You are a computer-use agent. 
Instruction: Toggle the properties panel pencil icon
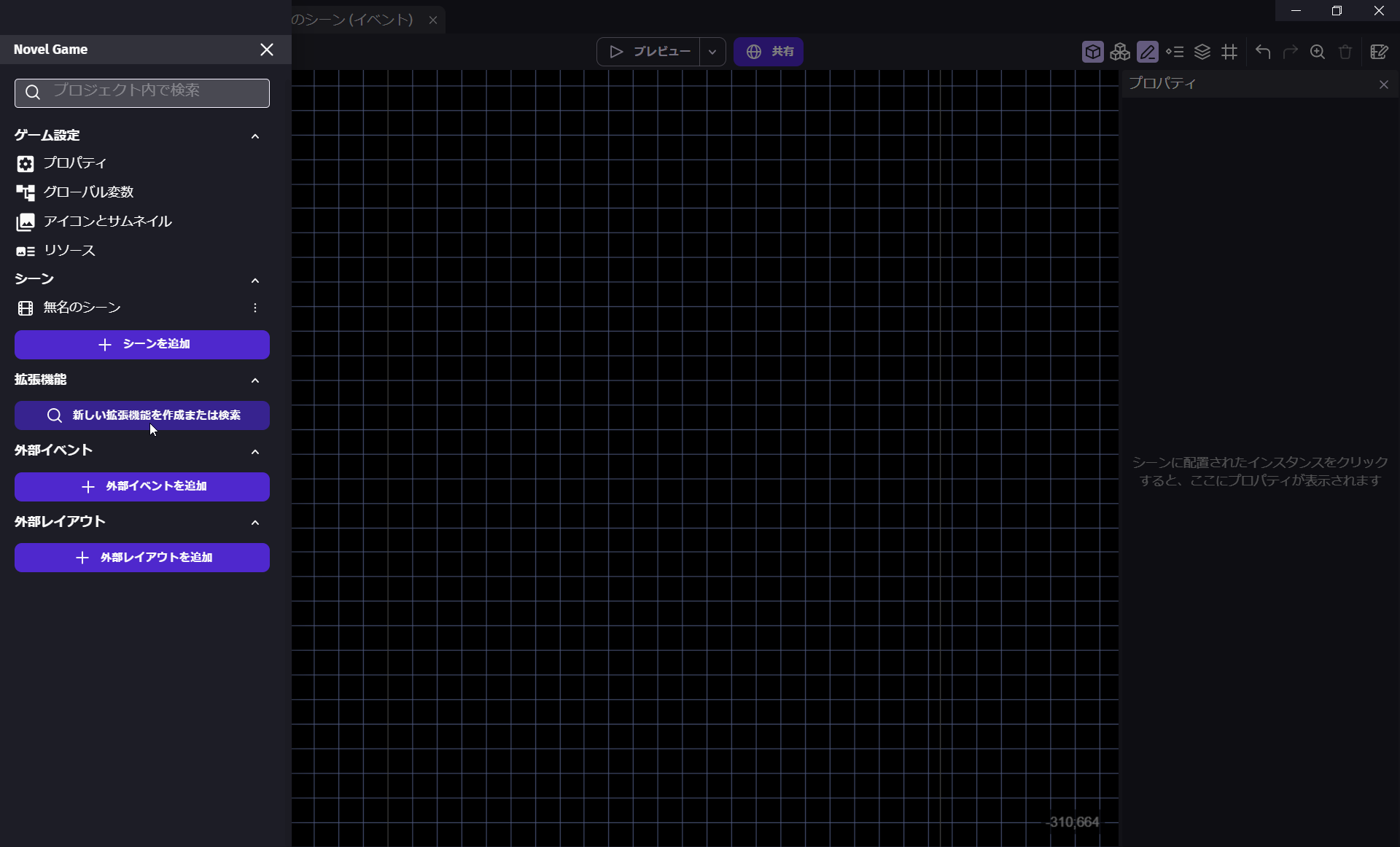[x=1147, y=52]
